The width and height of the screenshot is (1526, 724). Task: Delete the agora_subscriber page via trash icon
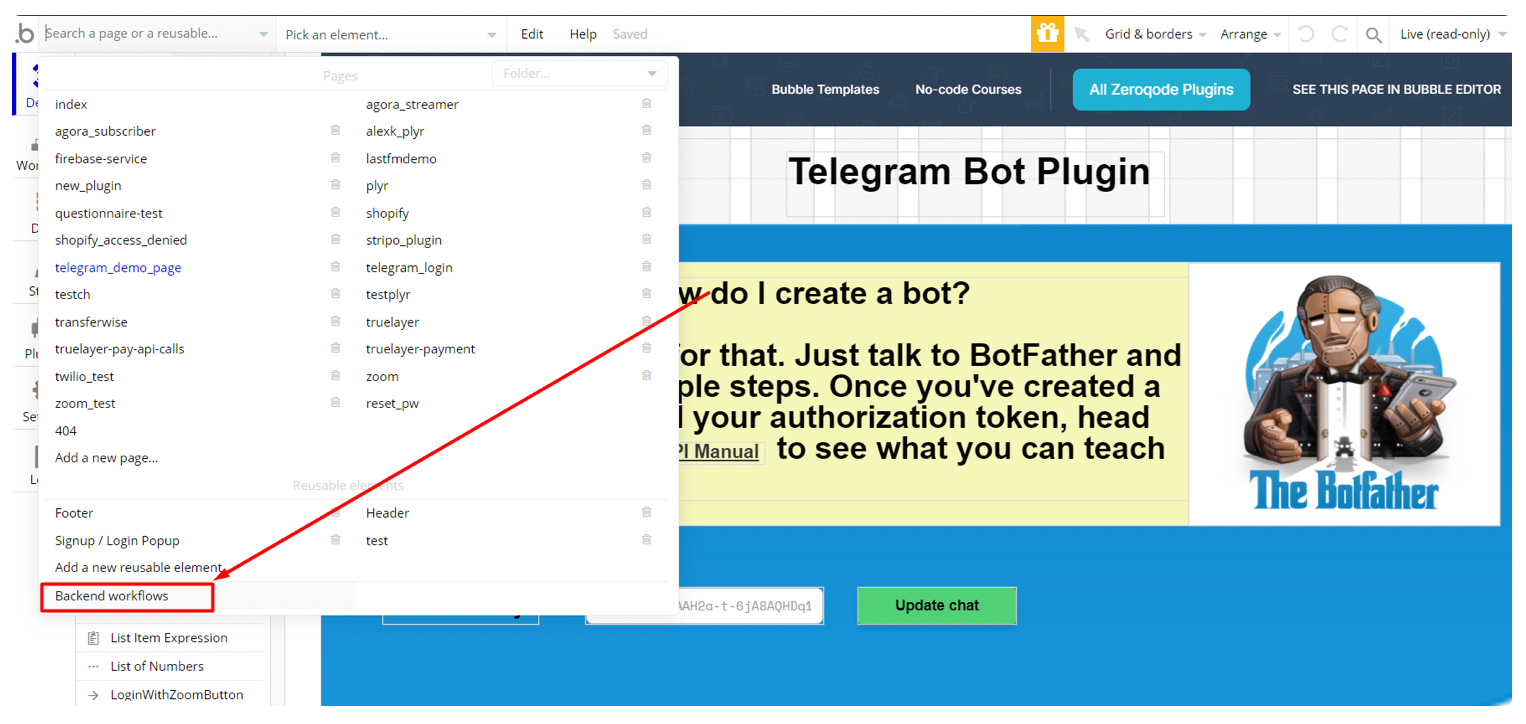(x=335, y=131)
